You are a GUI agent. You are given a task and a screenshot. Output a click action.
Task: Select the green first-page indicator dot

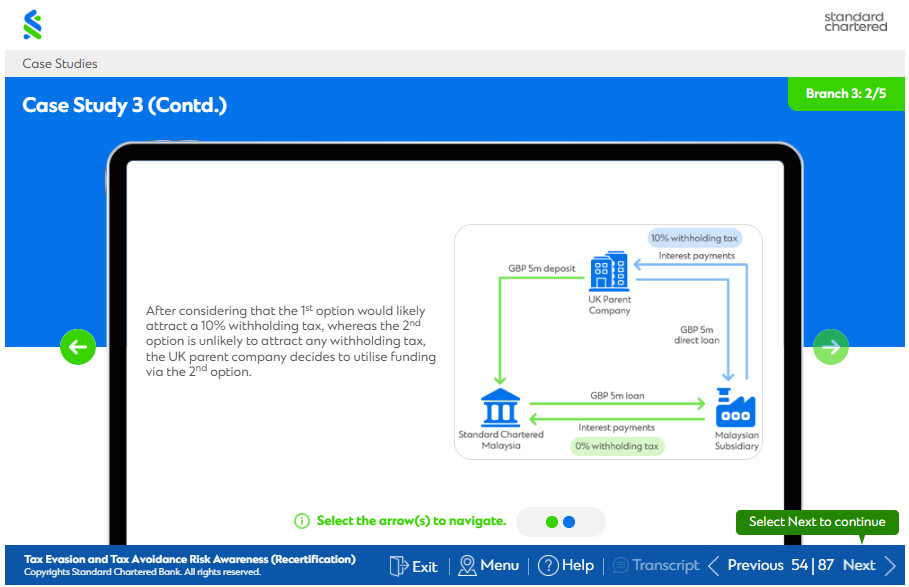pos(552,522)
